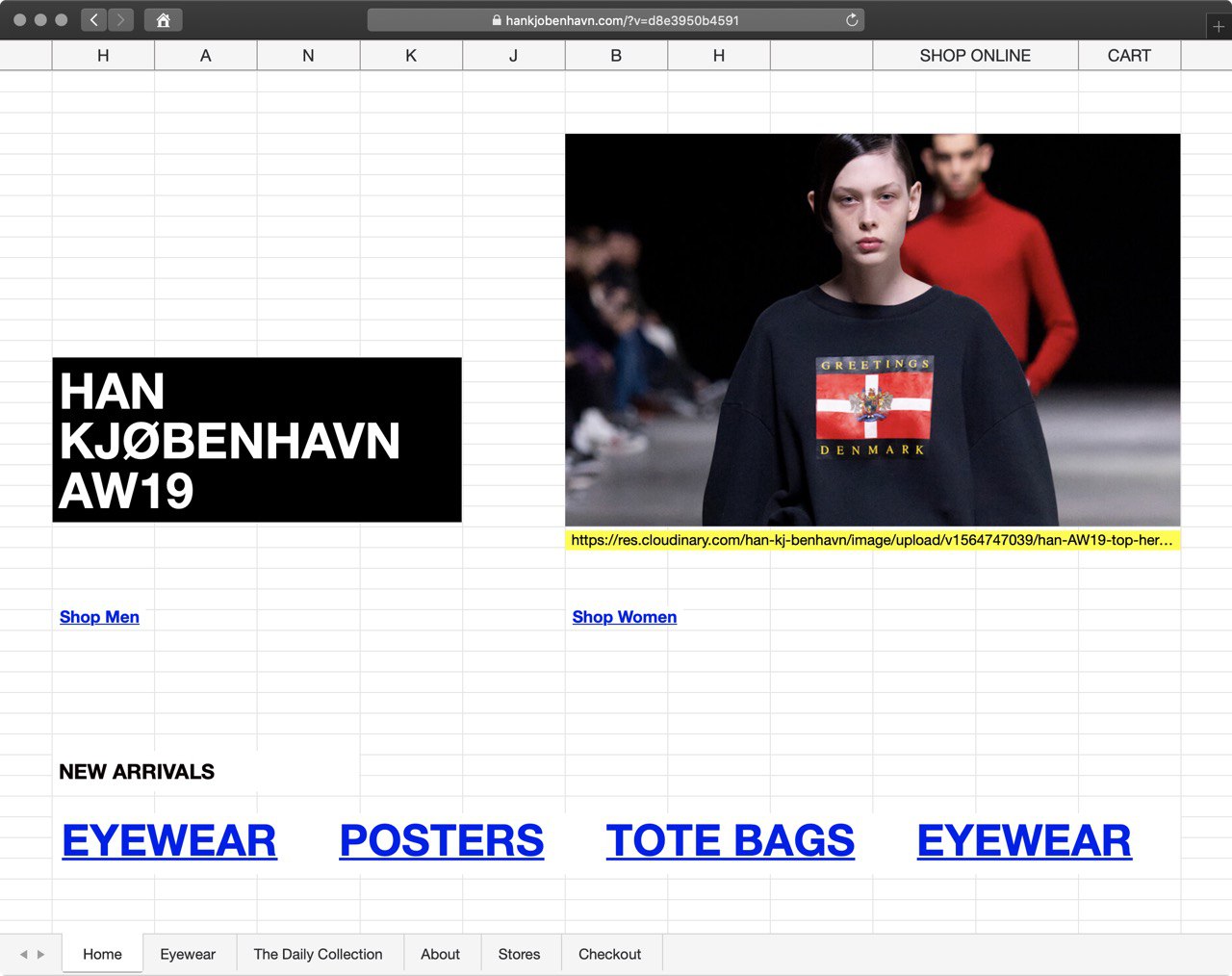1232x976 pixels.
Task: Click sheet tab scroll-left arrow
Action: [x=23, y=955]
